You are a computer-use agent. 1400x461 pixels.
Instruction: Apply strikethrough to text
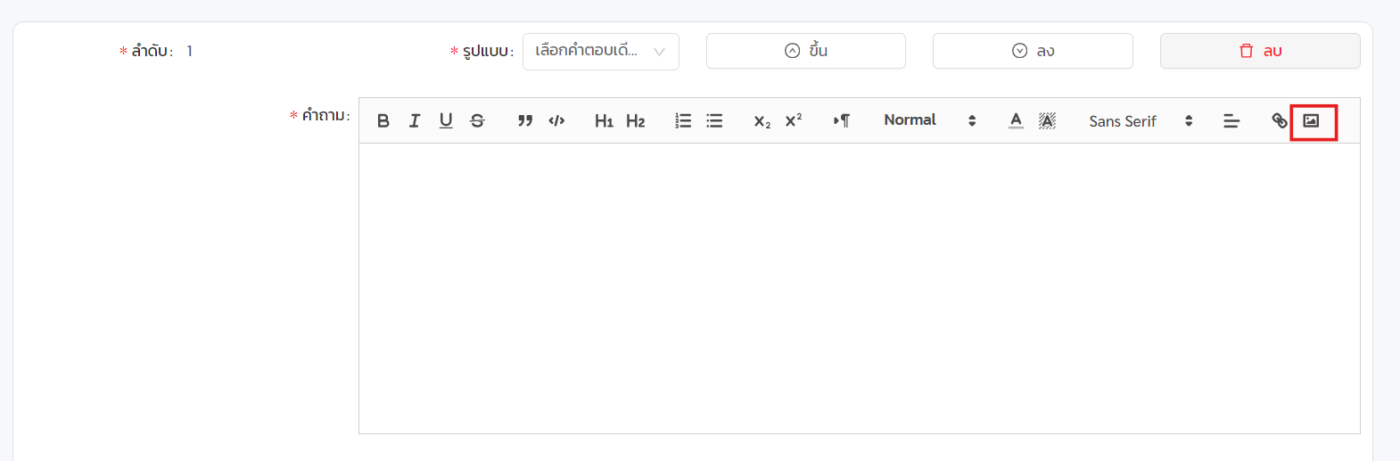pyautogui.click(x=477, y=121)
